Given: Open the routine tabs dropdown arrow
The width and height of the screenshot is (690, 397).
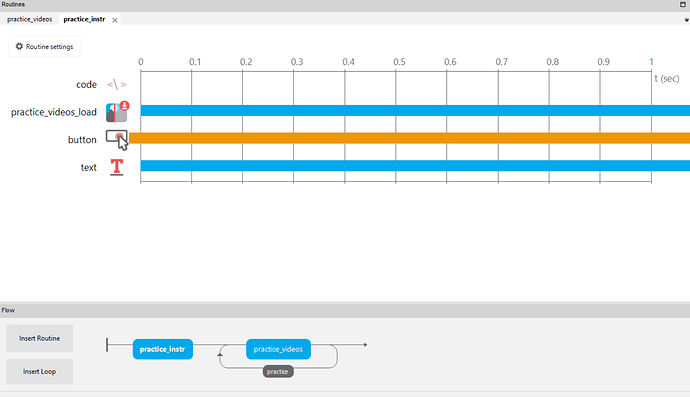Looking at the screenshot, I should pos(686,20).
